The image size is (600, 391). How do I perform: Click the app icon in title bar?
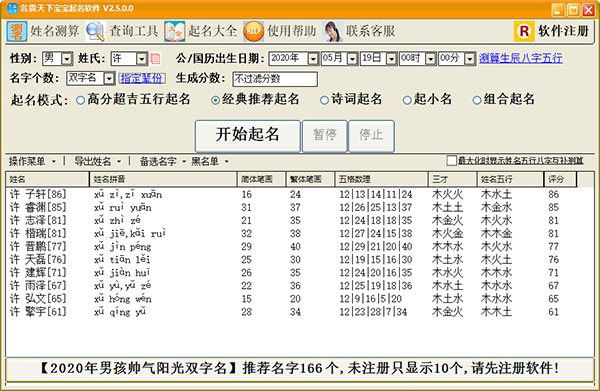click(13, 8)
